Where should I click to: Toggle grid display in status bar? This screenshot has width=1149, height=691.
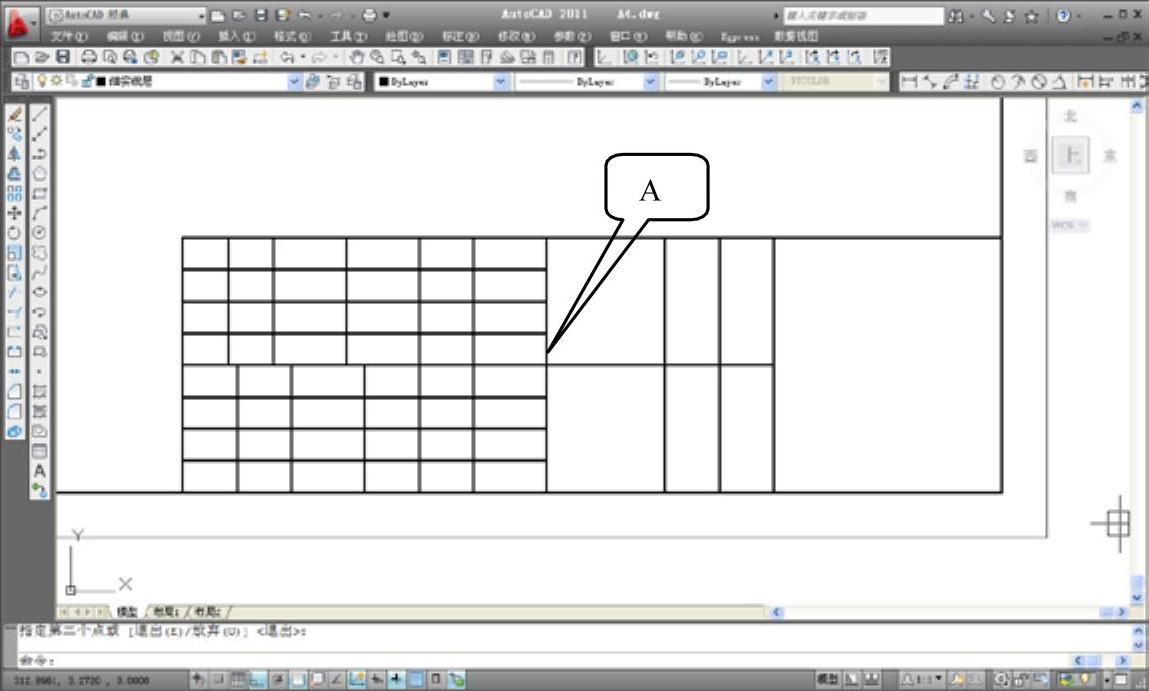point(238,680)
